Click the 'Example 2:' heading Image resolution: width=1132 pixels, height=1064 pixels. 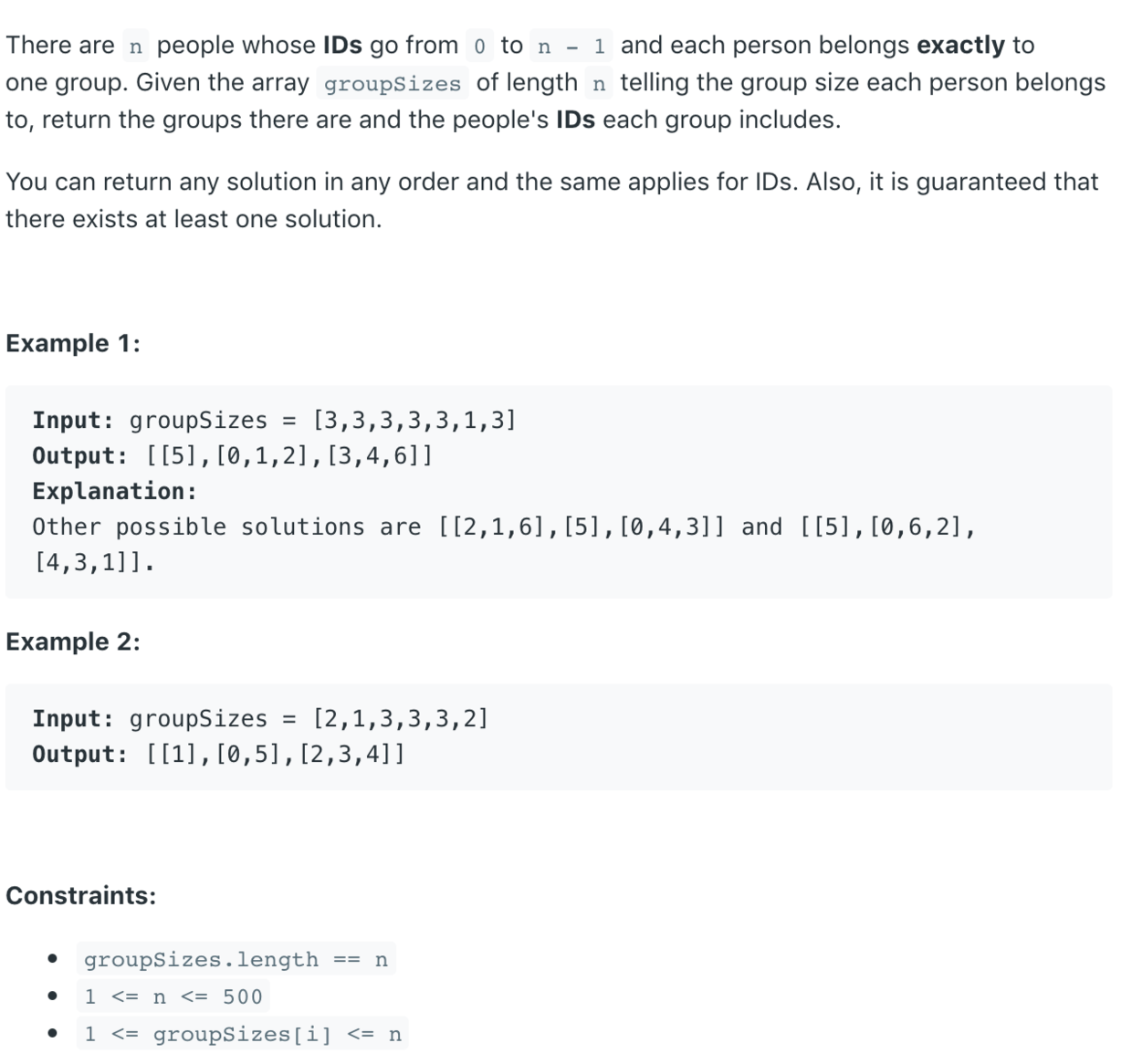click(x=73, y=642)
